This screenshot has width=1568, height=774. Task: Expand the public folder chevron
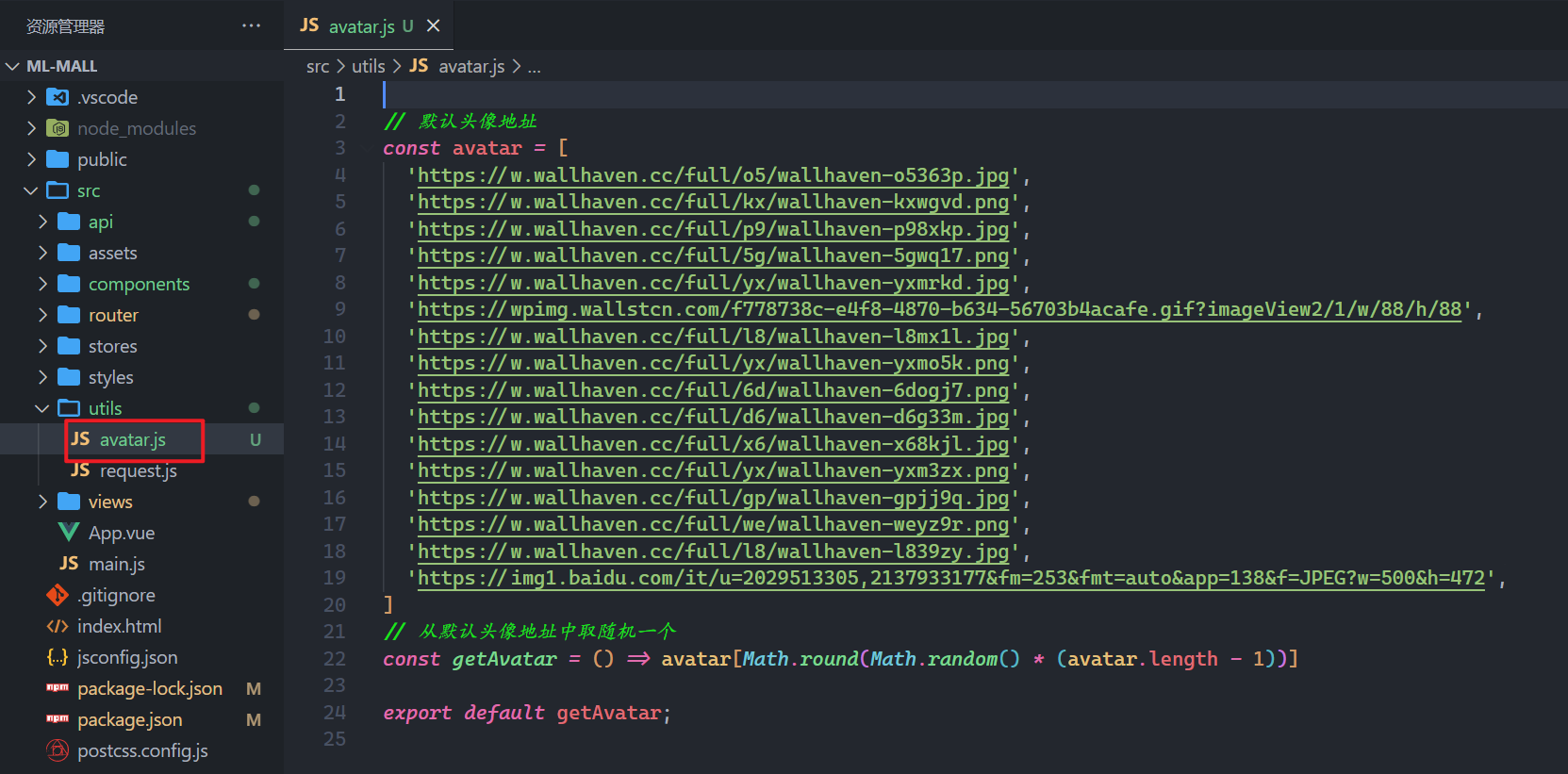(31, 159)
